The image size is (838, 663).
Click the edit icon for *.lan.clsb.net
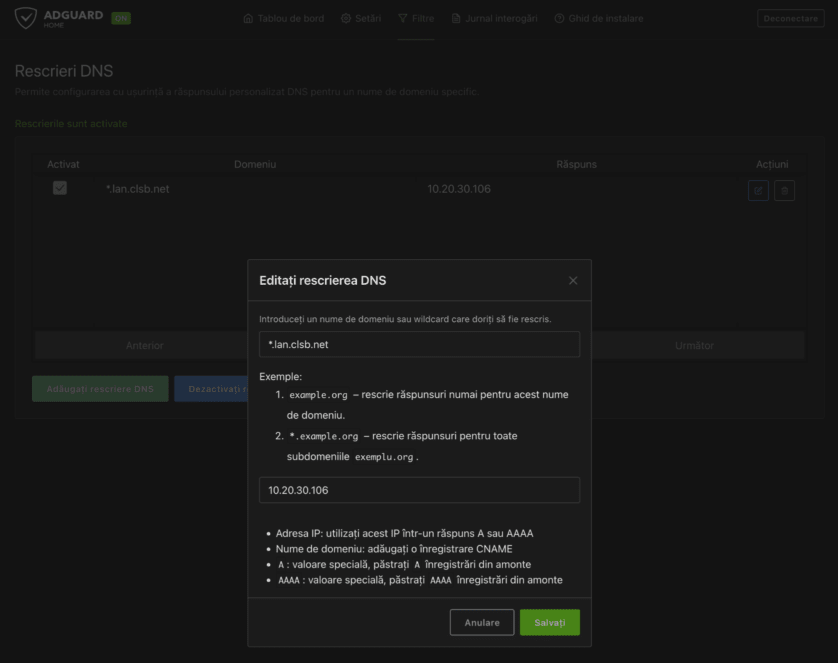(758, 190)
